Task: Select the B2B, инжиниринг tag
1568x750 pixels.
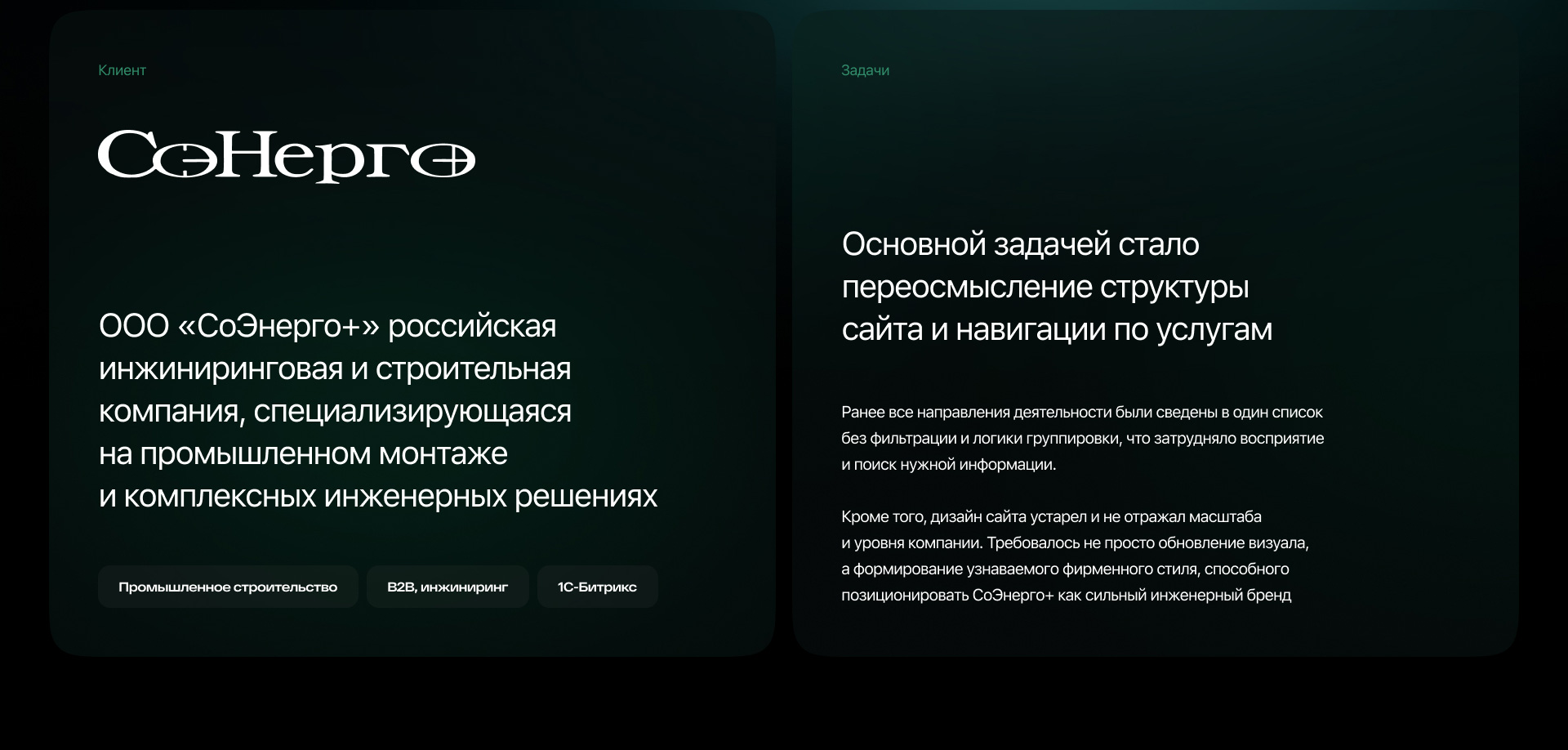Action: pos(448,587)
